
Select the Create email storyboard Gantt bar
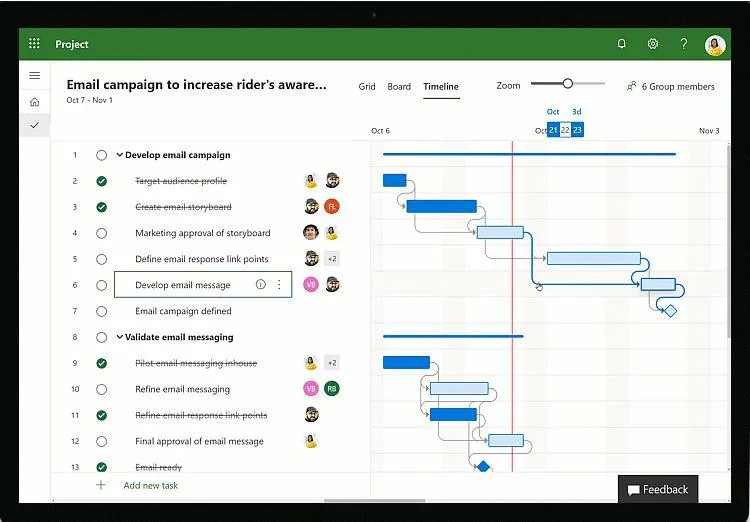coord(441,206)
